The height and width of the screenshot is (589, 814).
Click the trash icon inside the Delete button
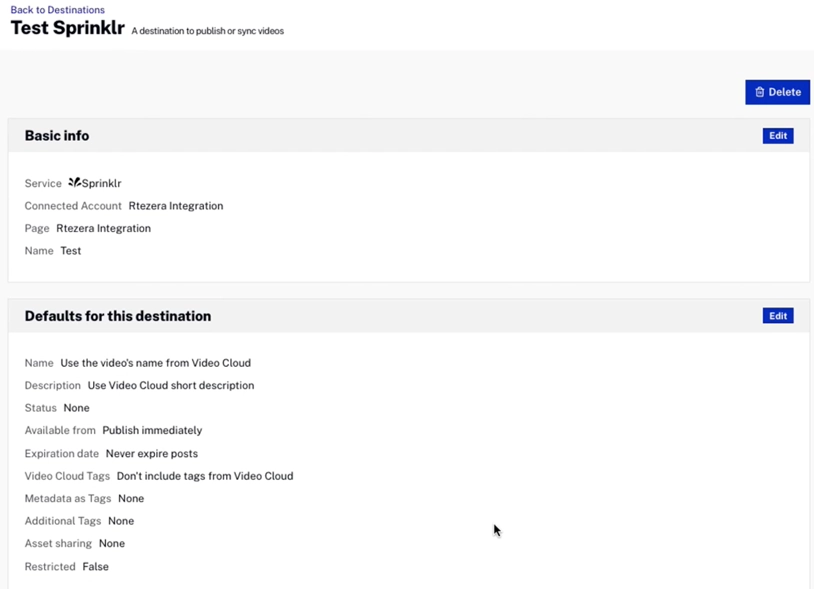(760, 91)
